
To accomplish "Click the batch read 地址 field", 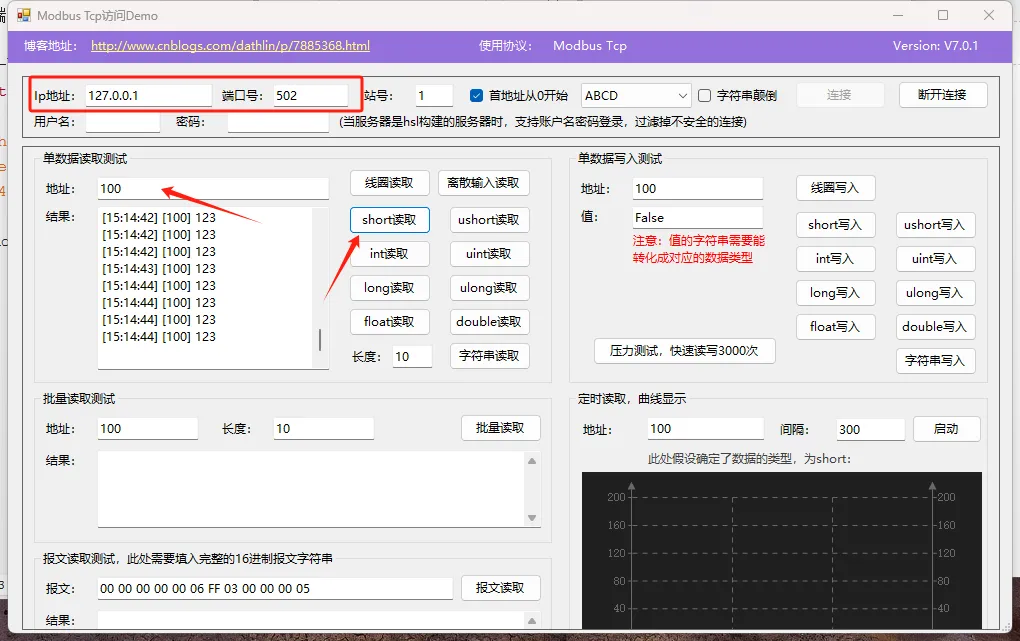I will click(148, 429).
